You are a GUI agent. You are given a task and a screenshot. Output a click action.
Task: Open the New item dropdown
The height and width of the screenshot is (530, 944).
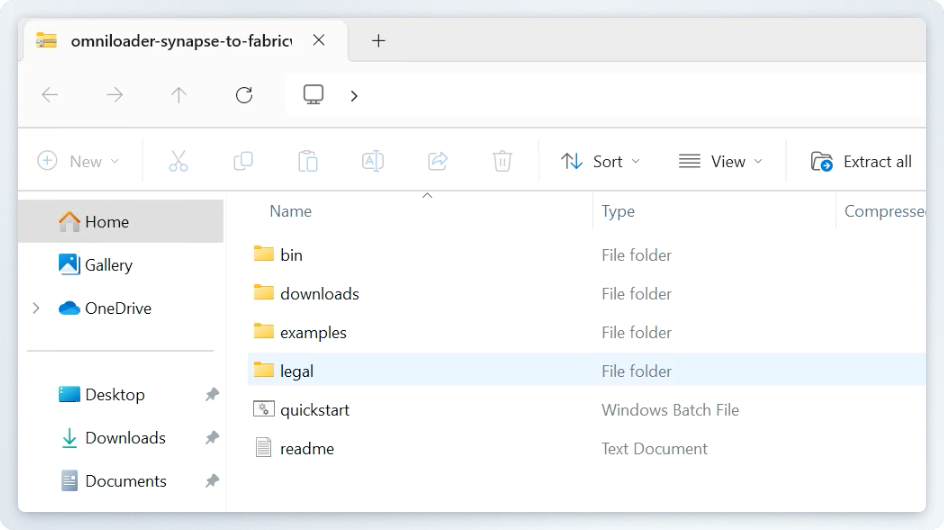pyautogui.click(x=78, y=161)
